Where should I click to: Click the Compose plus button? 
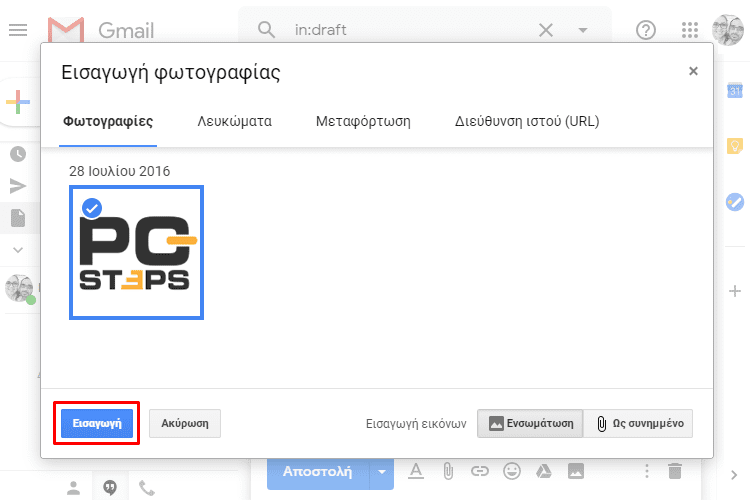coord(18,102)
